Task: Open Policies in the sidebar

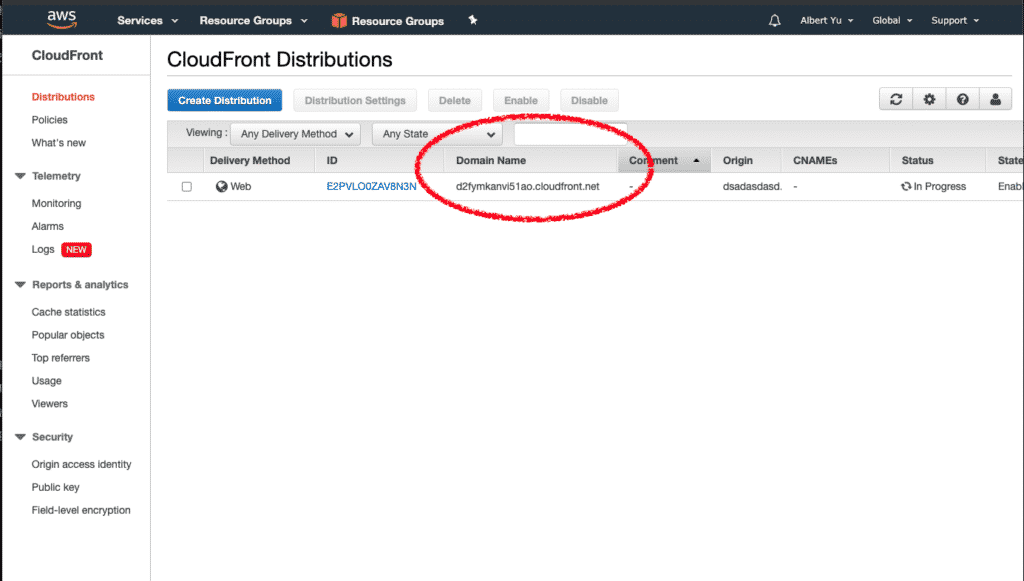Action: click(x=50, y=119)
